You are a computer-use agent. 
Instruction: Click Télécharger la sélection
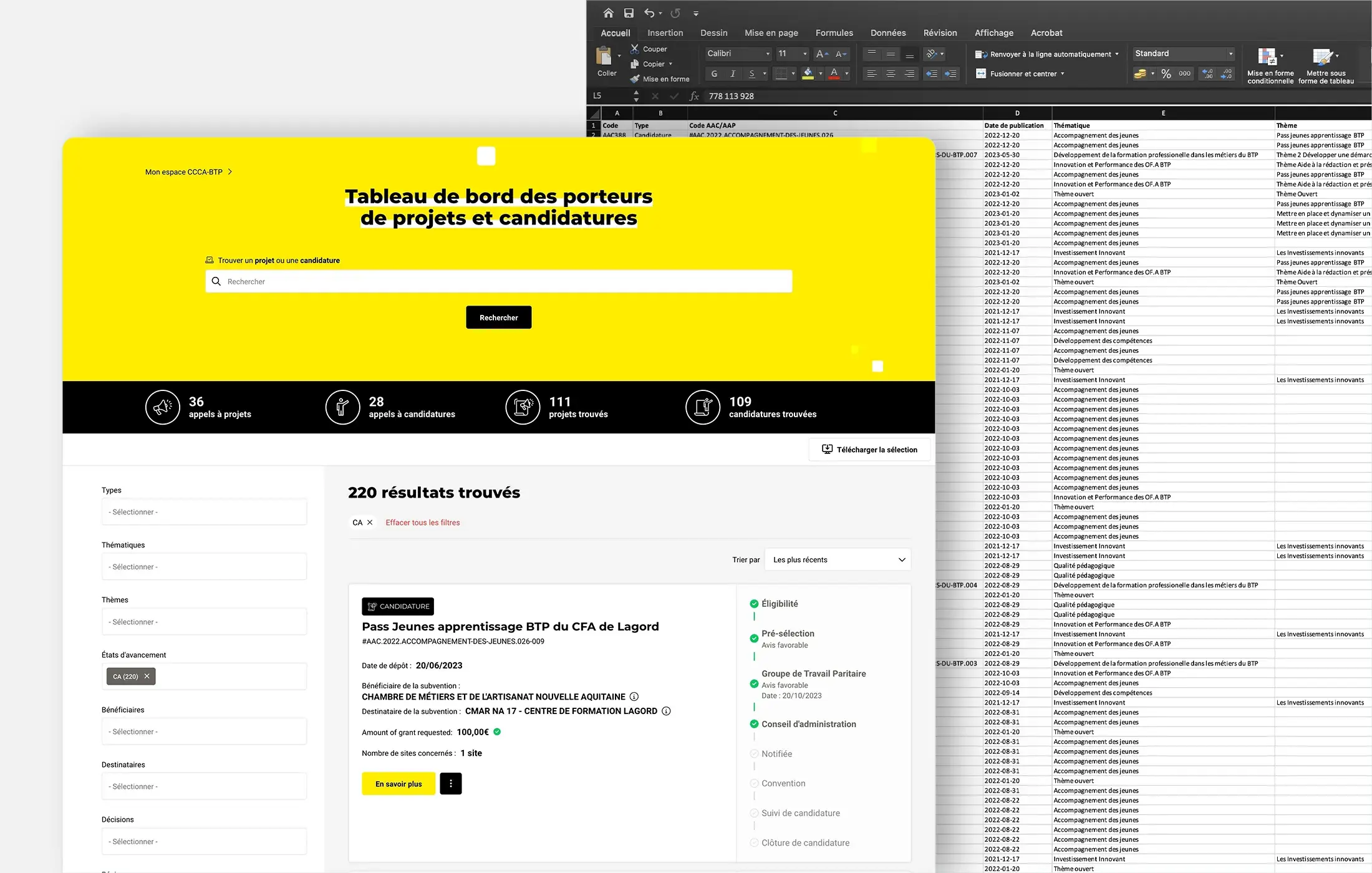(869, 450)
